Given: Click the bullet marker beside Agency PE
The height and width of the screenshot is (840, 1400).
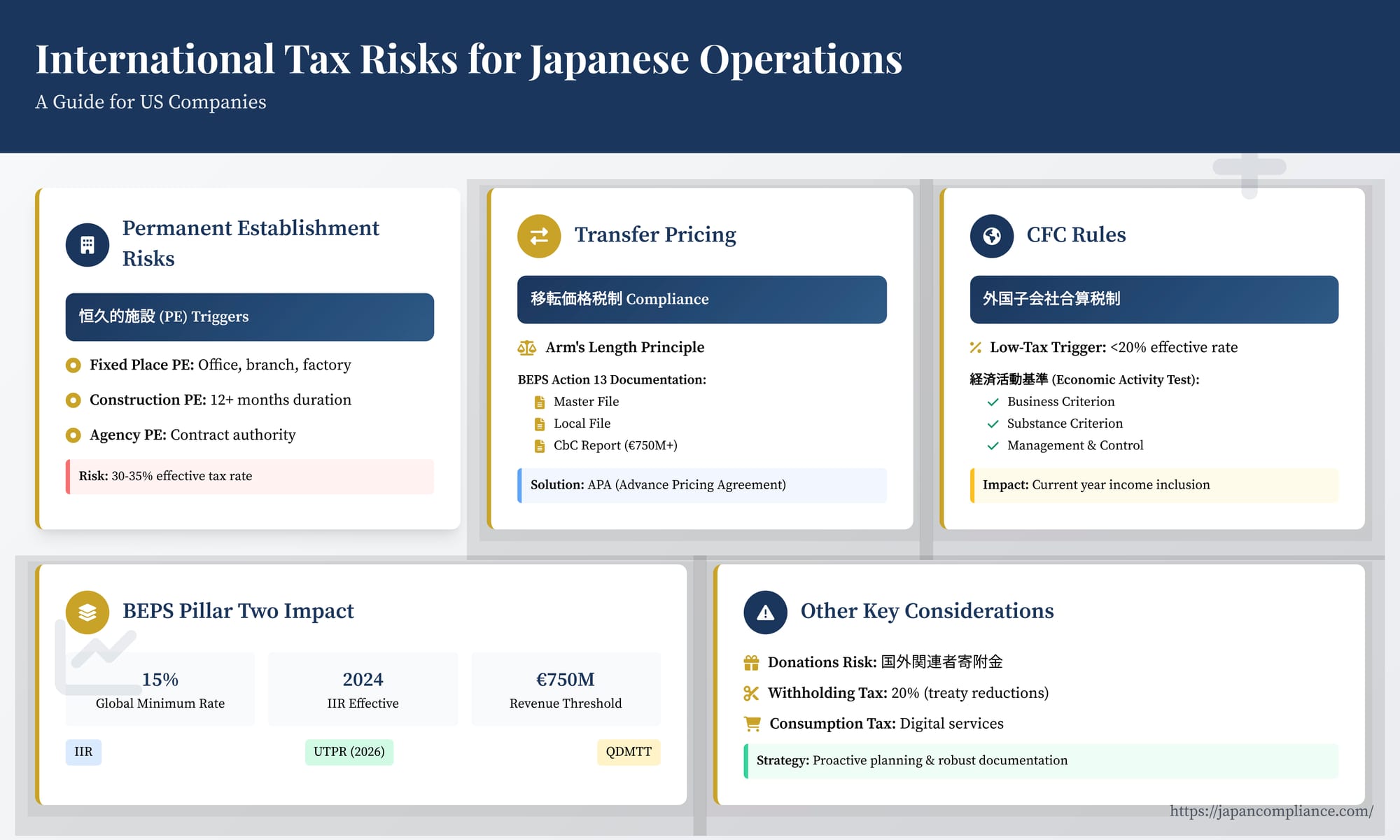Looking at the screenshot, I should tap(73, 435).
